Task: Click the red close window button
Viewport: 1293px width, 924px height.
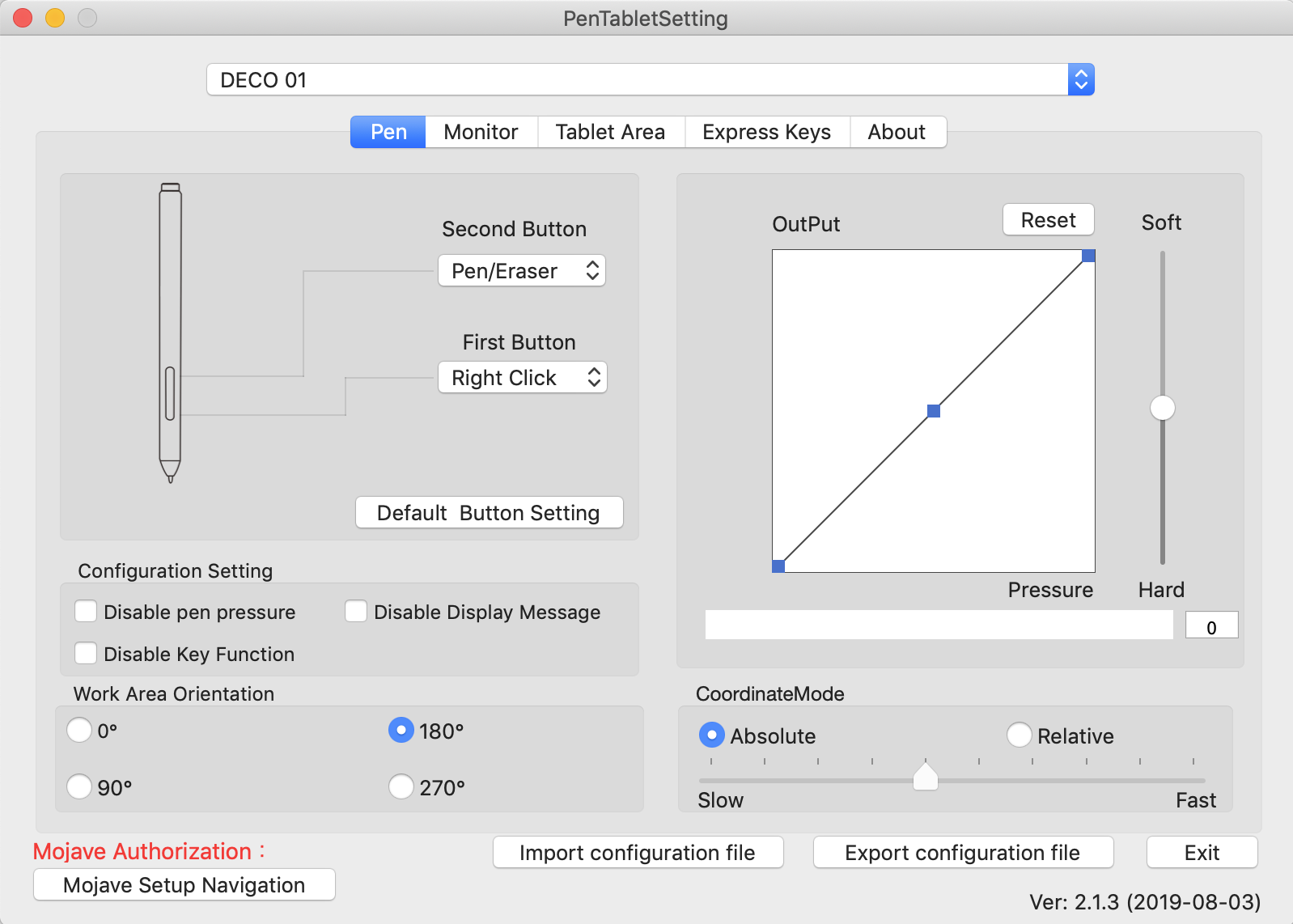Action: (x=23, y=18)
